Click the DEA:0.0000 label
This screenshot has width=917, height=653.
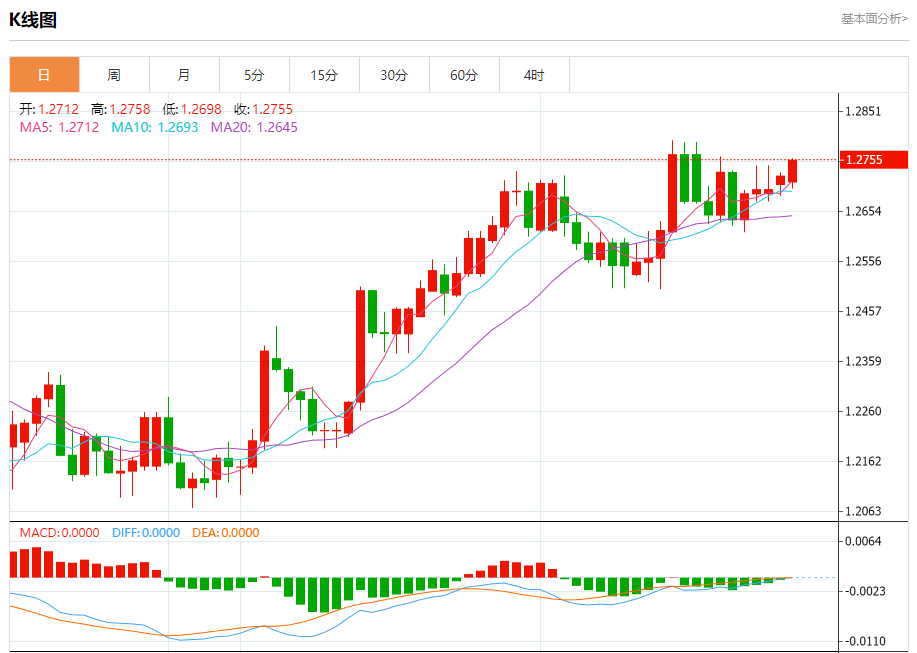coord(226,533)
